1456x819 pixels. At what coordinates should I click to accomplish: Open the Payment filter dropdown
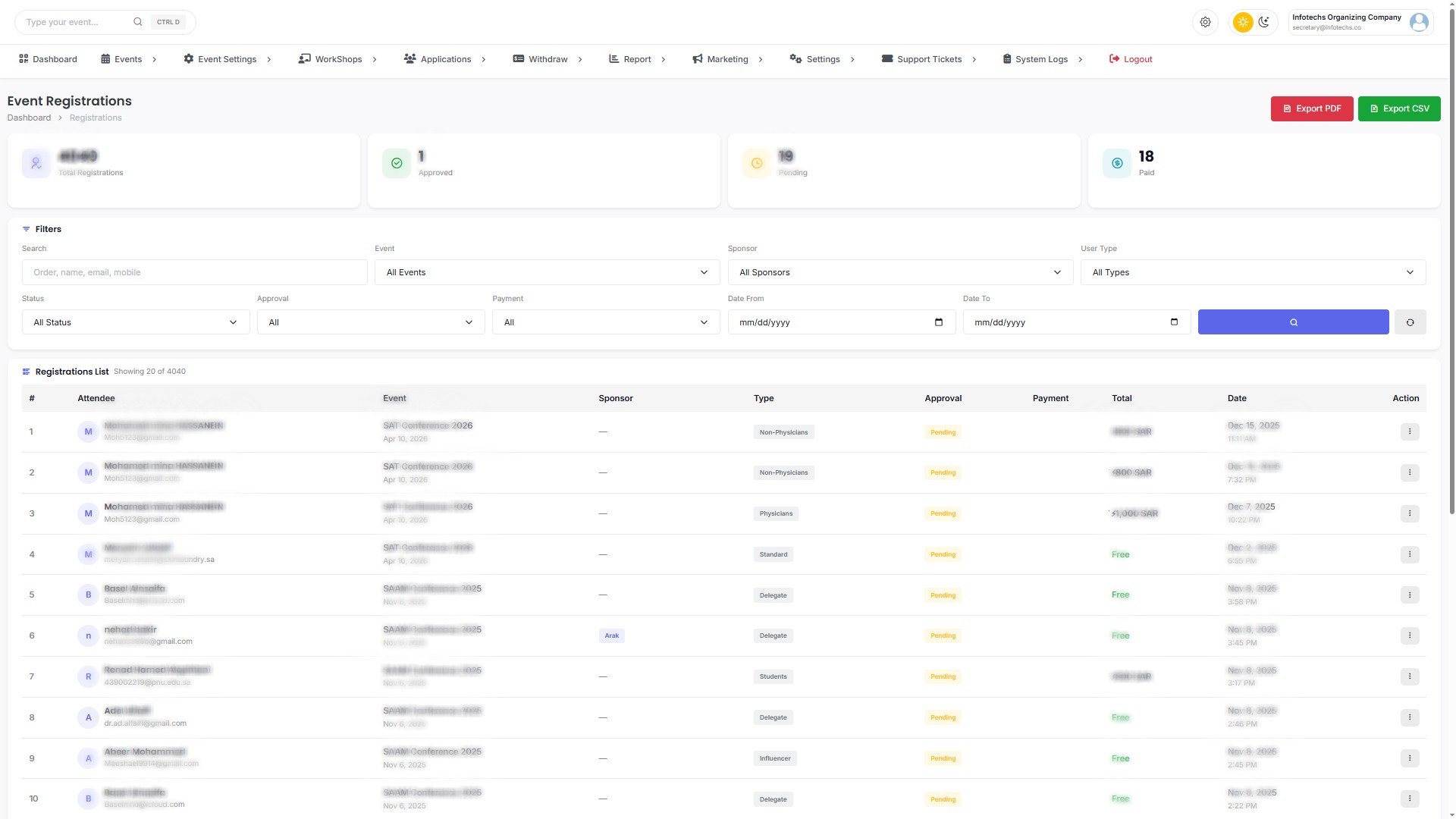605,322
